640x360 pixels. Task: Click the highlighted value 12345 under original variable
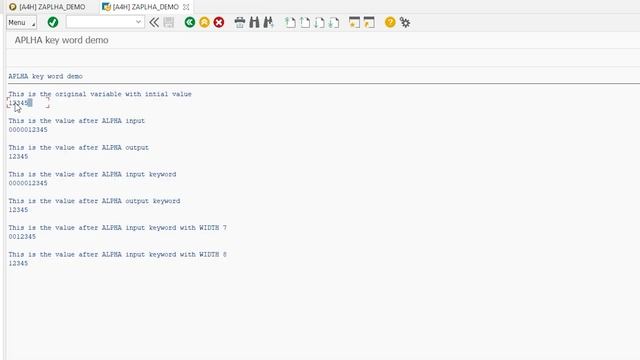(x=20, y=103)
